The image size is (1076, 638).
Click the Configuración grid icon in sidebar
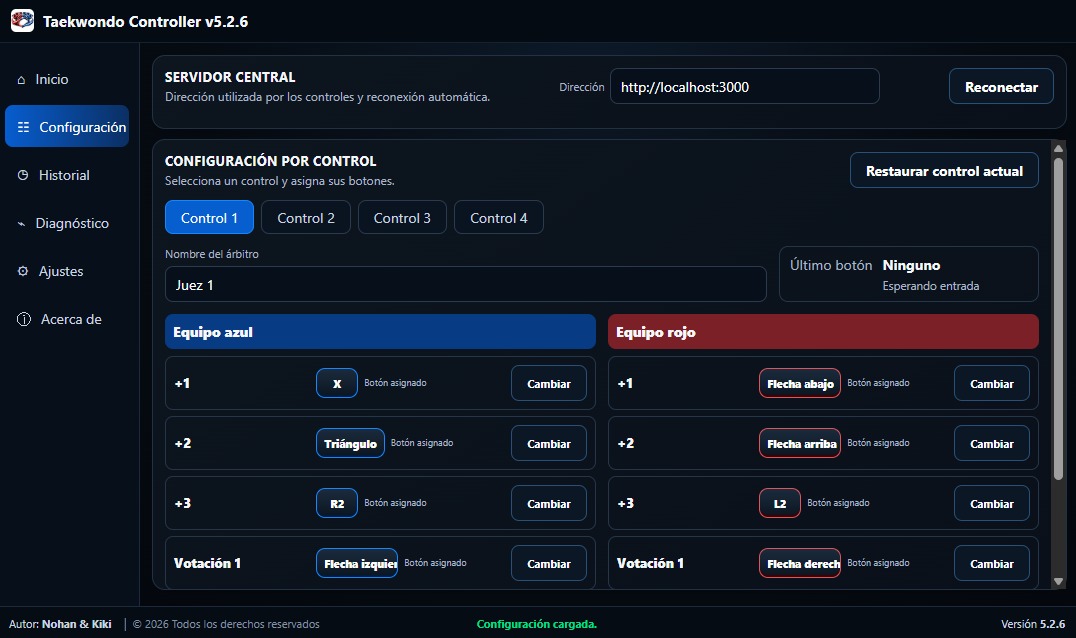coord(23,127)
